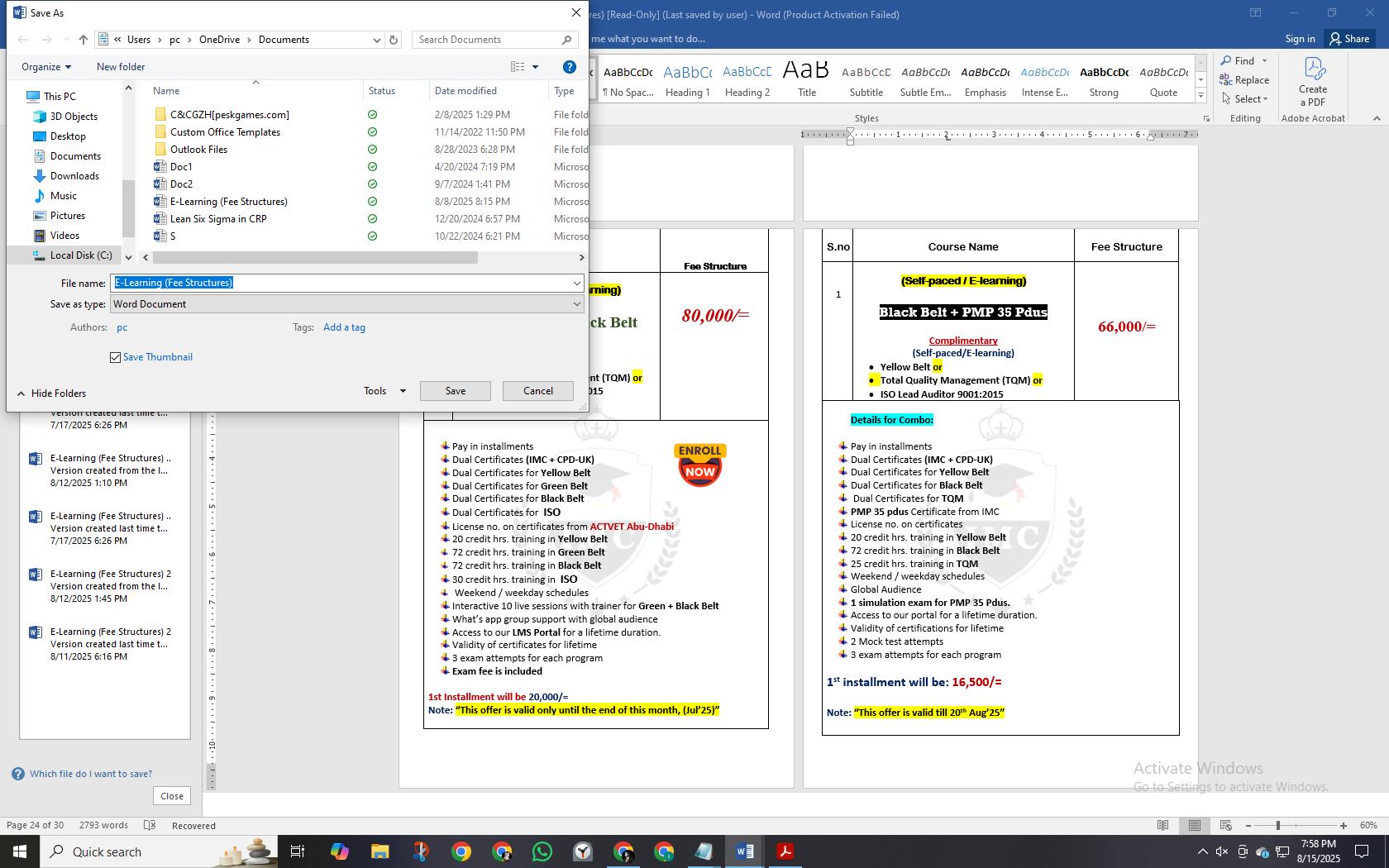1389x868 pixels.
Task: Click the search magnifier in Search Documents
Action: click(566, 40)
